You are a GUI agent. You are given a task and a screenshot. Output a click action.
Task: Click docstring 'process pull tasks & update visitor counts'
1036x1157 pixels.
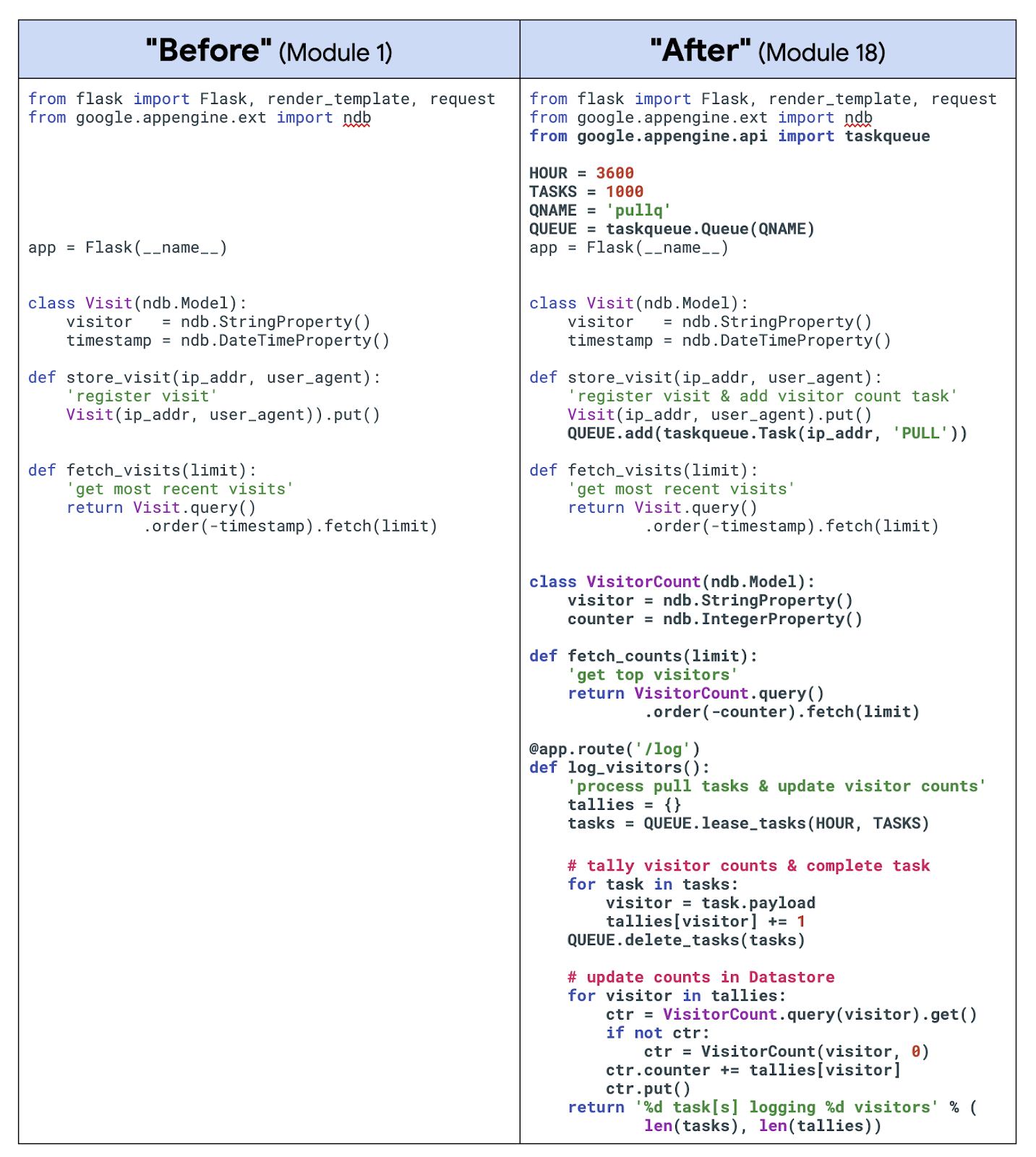[x=776, y=786]
